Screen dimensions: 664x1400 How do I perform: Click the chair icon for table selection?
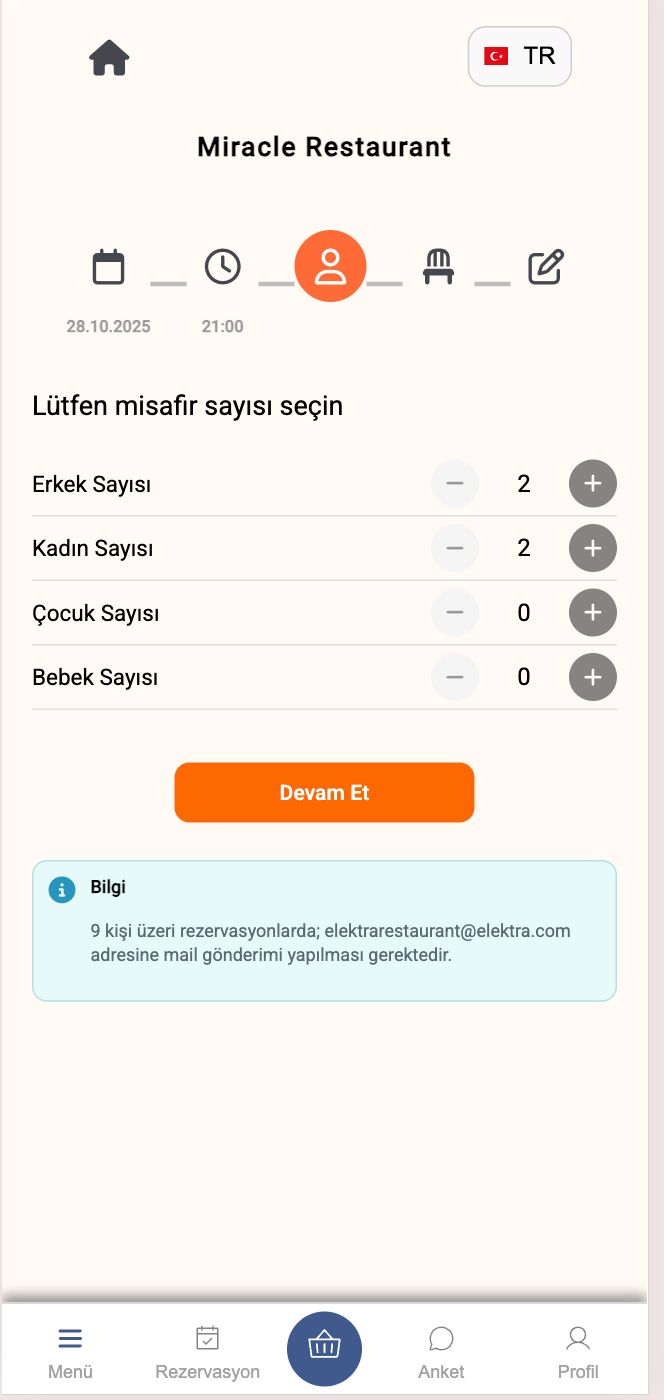[x=438, y=266]
